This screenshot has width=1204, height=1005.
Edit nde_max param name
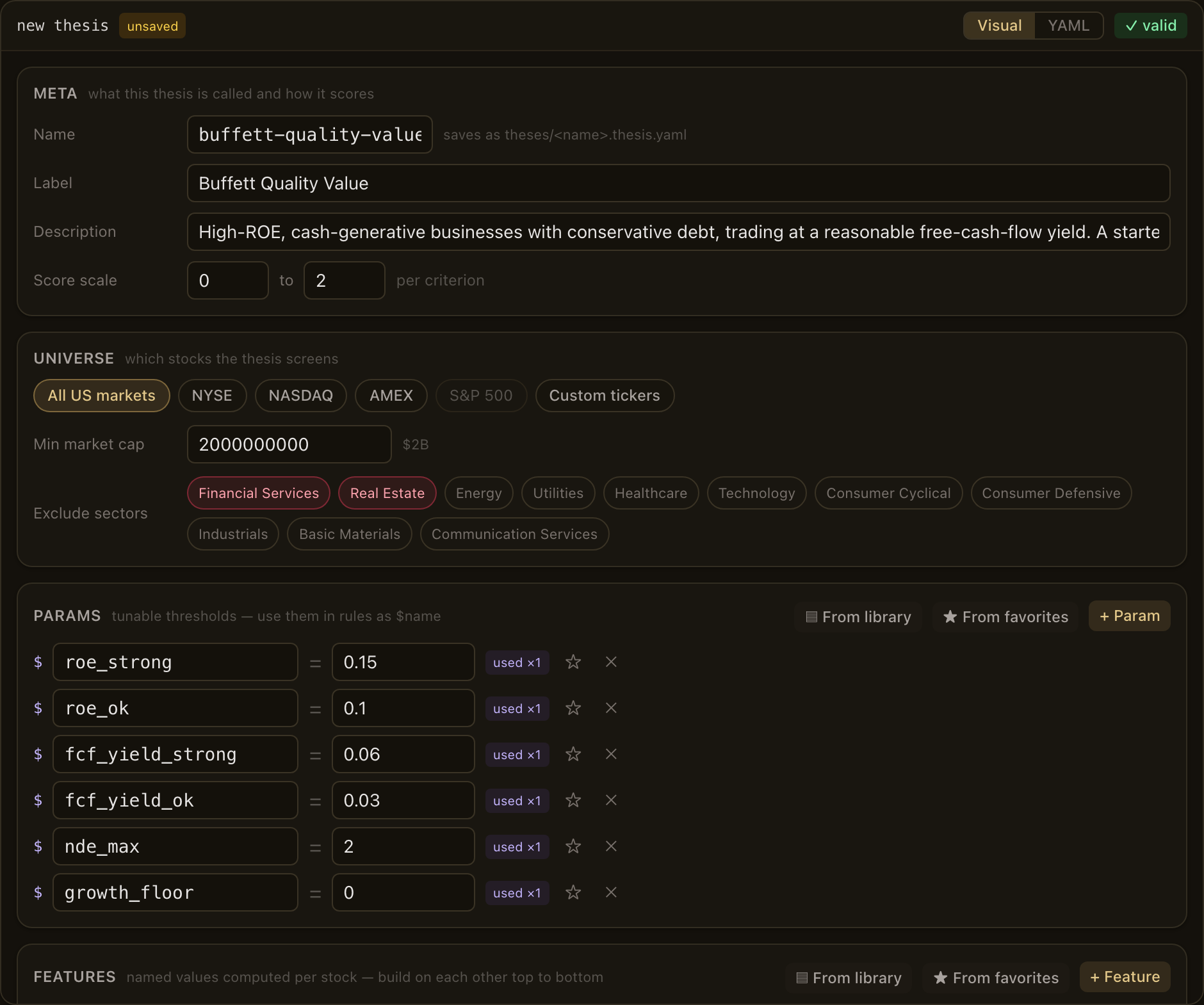pos(175,846)
